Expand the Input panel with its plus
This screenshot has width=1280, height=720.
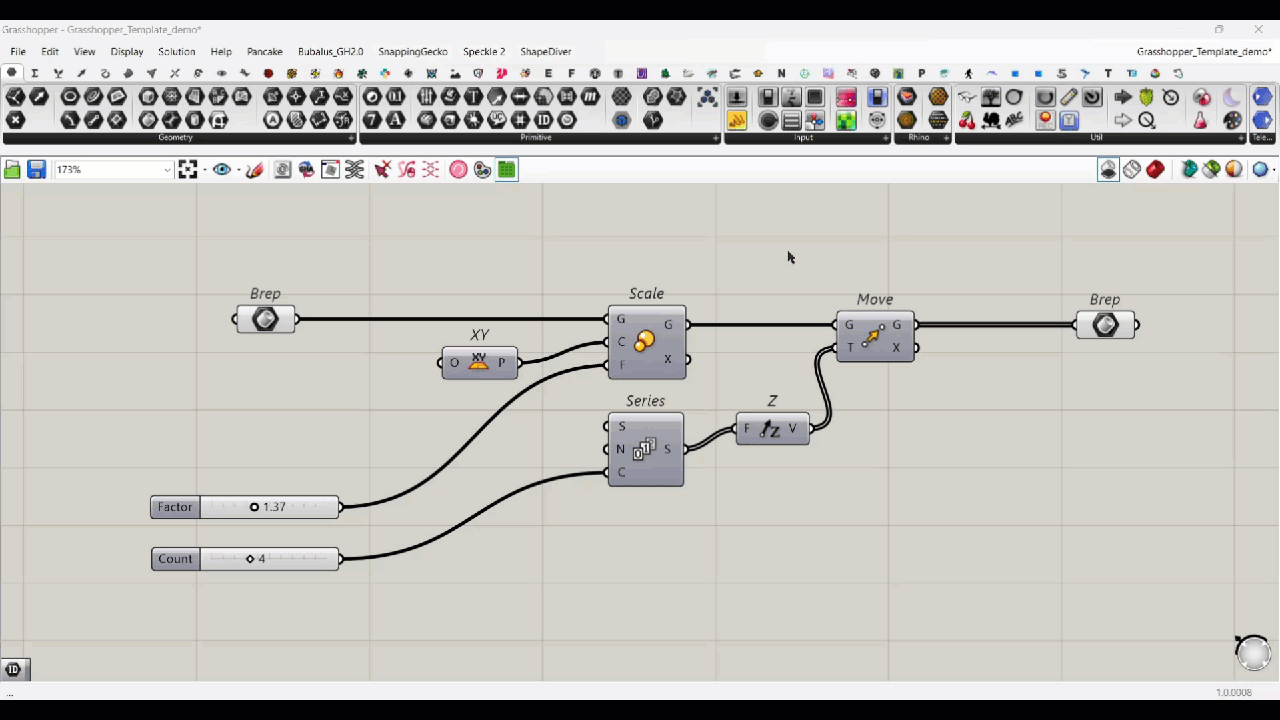(x=886, y=138)
